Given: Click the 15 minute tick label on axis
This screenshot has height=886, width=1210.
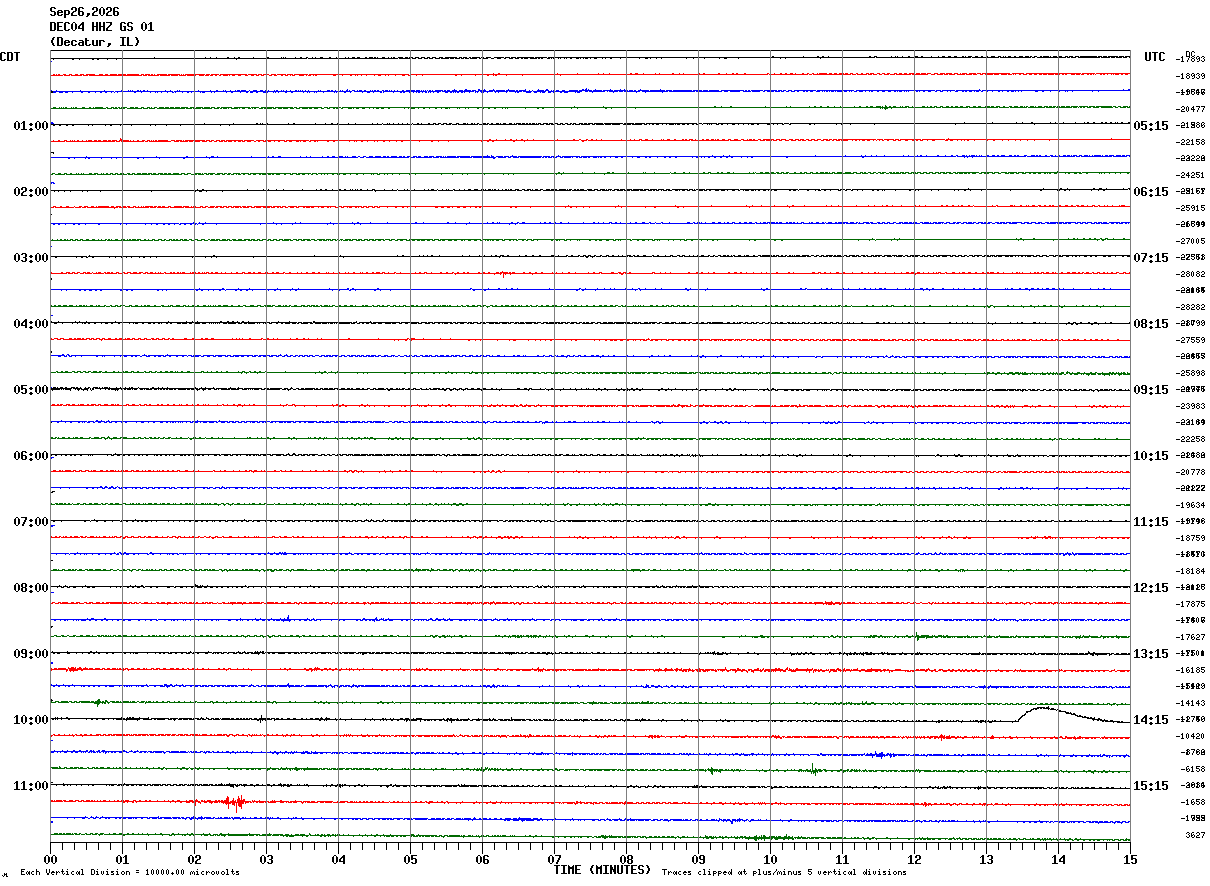Looking at the screenshot, I should [x=1130, y=859].
